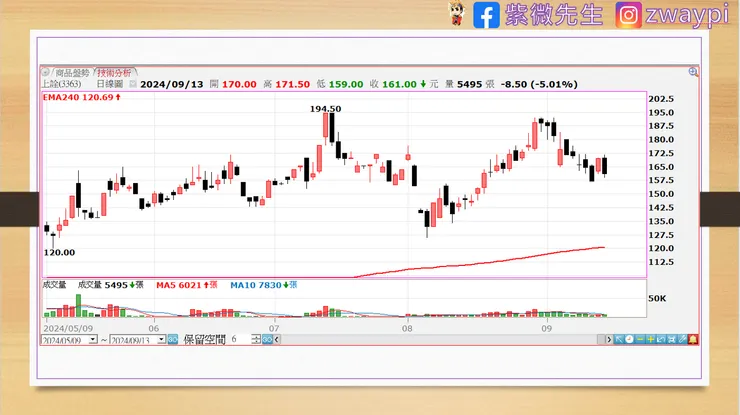Click the 202.5 price axis label
The height and width of the screenshot is (415, 740).
point(661,99)
